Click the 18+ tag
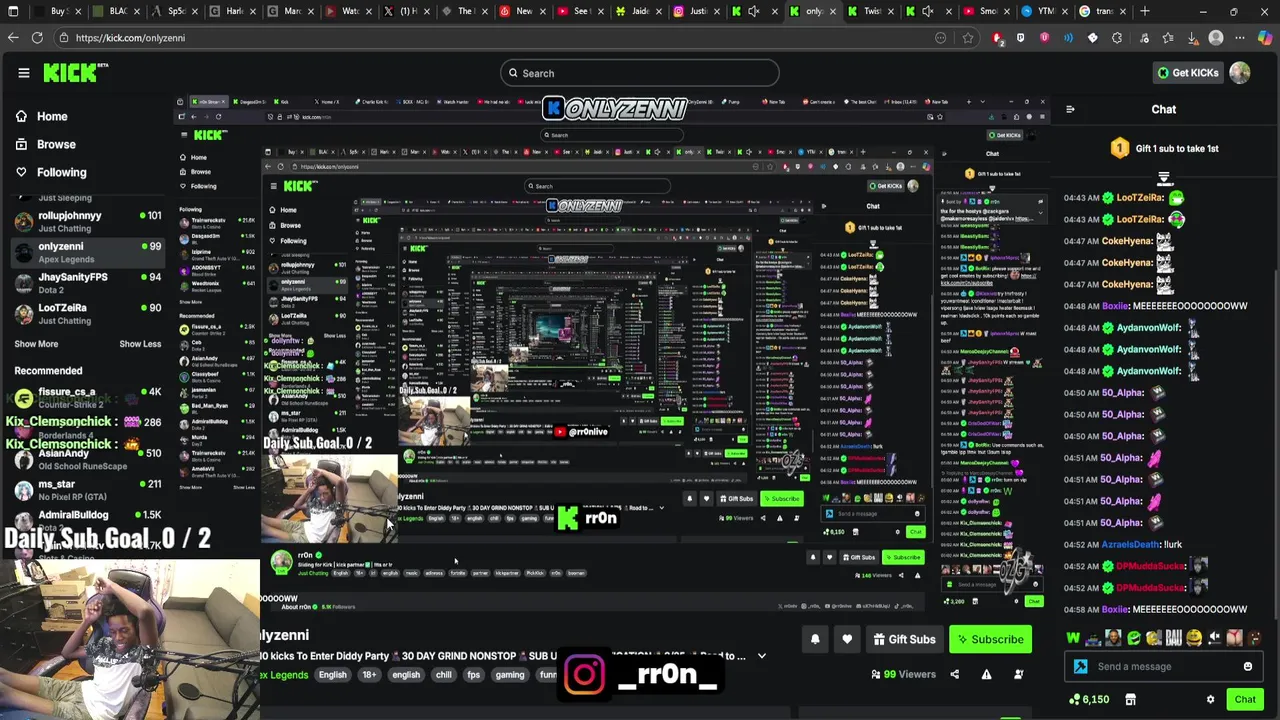 point(369,675)
